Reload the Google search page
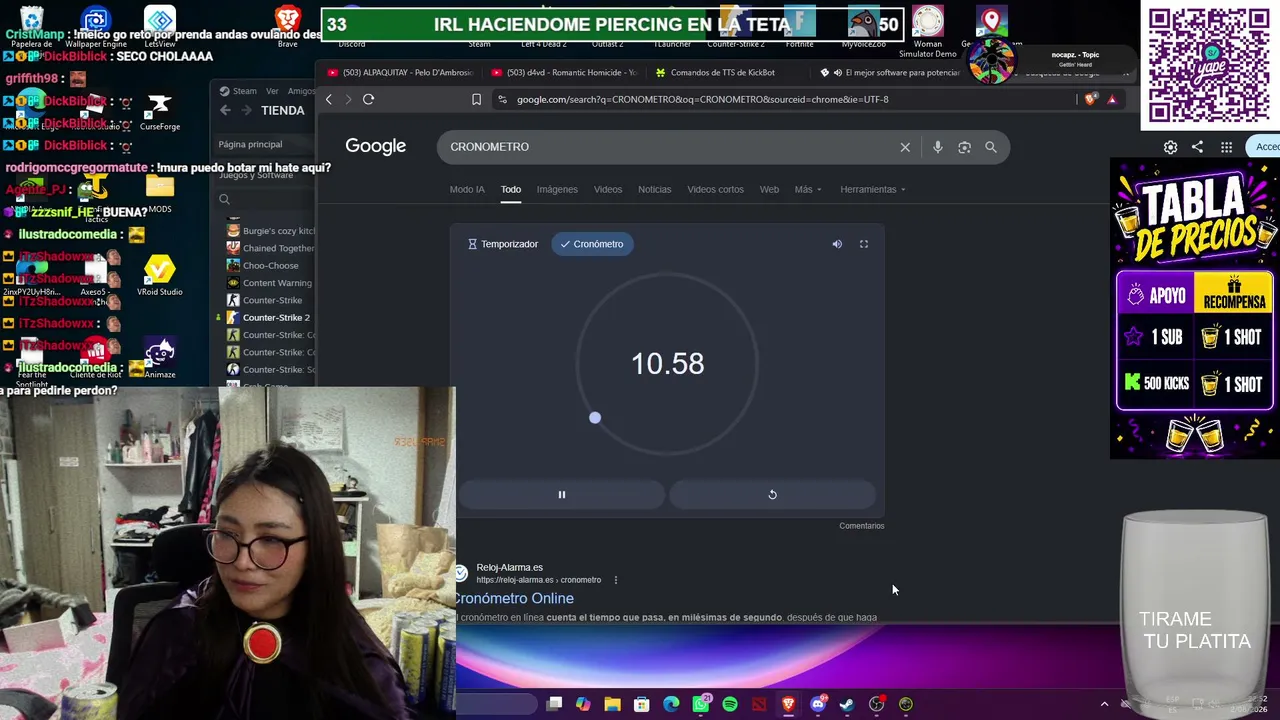1280x720 pixels. (x=368, y=99)
